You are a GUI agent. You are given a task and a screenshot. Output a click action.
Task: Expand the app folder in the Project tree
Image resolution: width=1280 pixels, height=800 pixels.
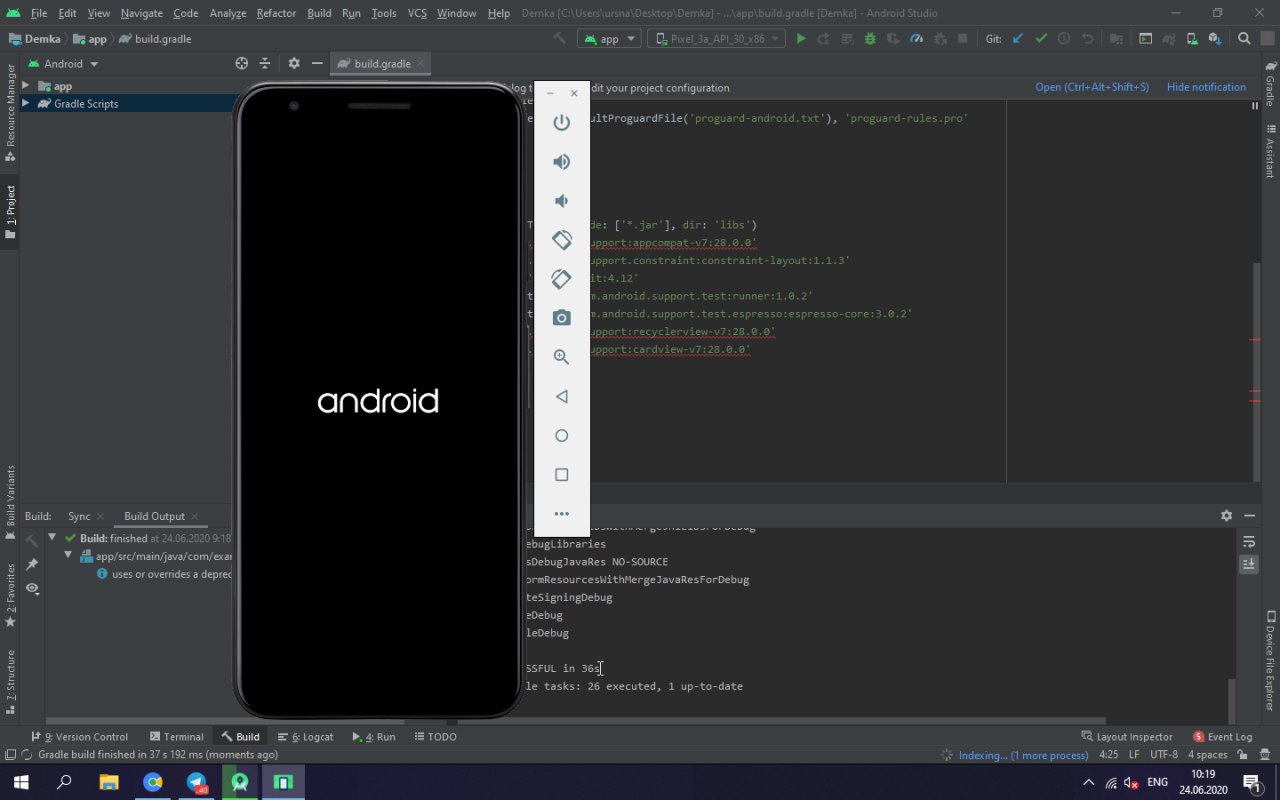[26, 86]
